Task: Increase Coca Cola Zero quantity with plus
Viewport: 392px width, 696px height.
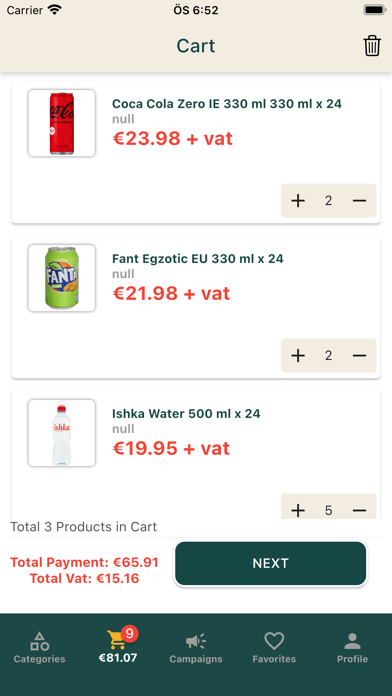Action: click(298, 201)
